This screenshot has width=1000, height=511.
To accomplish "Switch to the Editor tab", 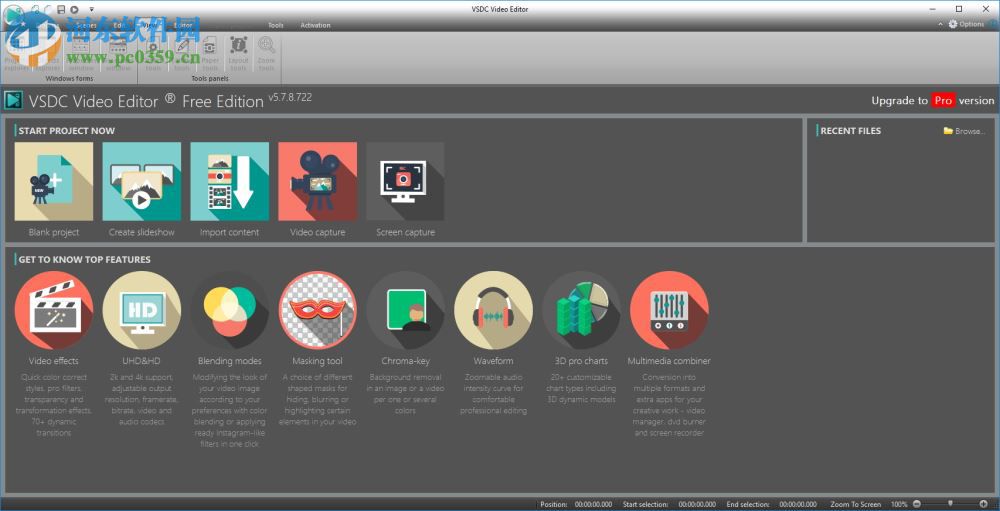I will coord(183,25).
